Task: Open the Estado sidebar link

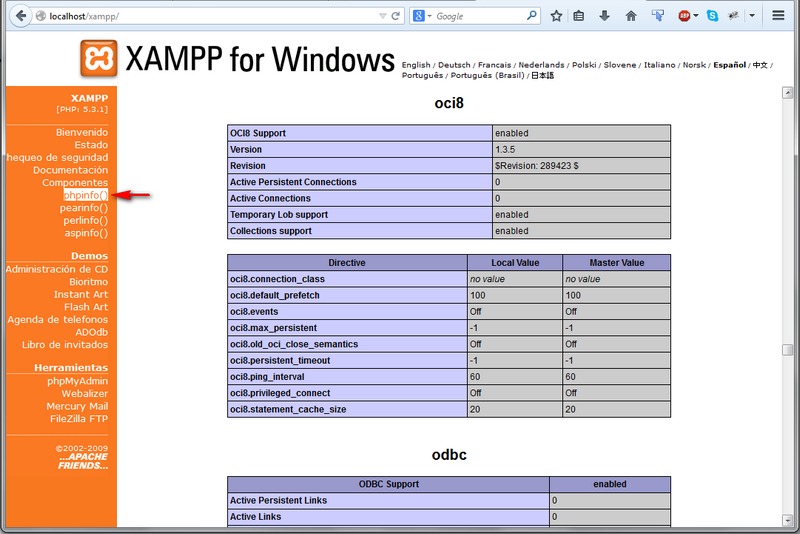Action: click(91, 145)
